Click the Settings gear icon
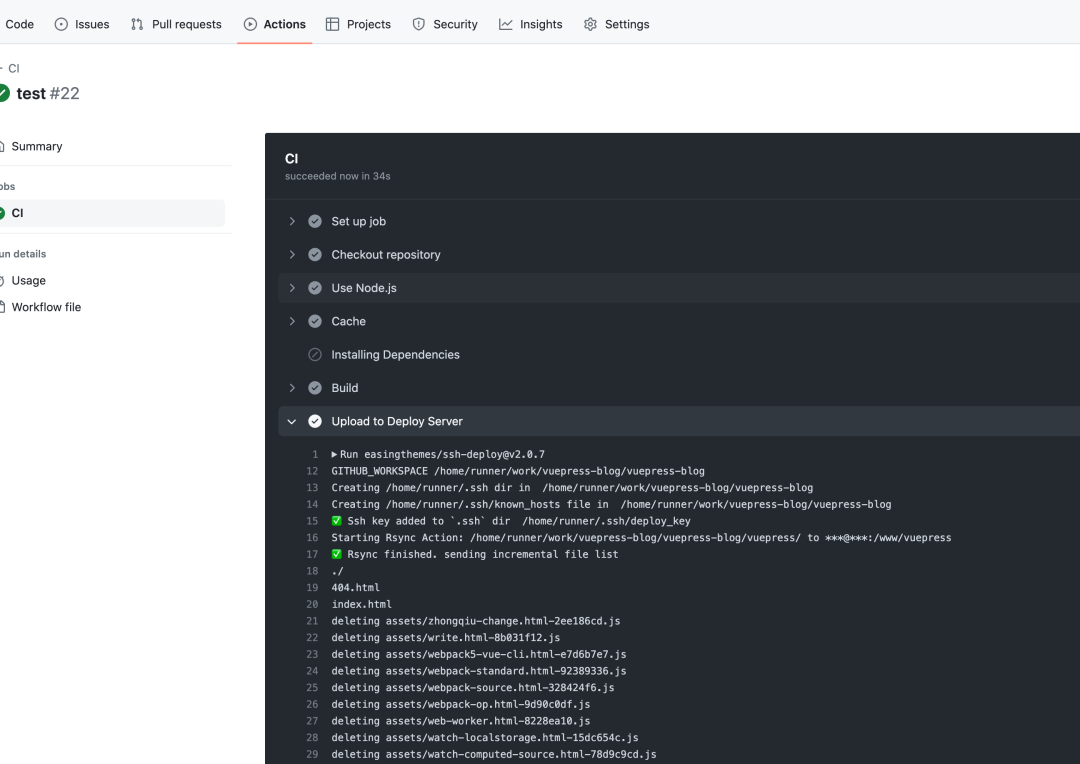This screenshot has height=764, width=1080. 591,24
